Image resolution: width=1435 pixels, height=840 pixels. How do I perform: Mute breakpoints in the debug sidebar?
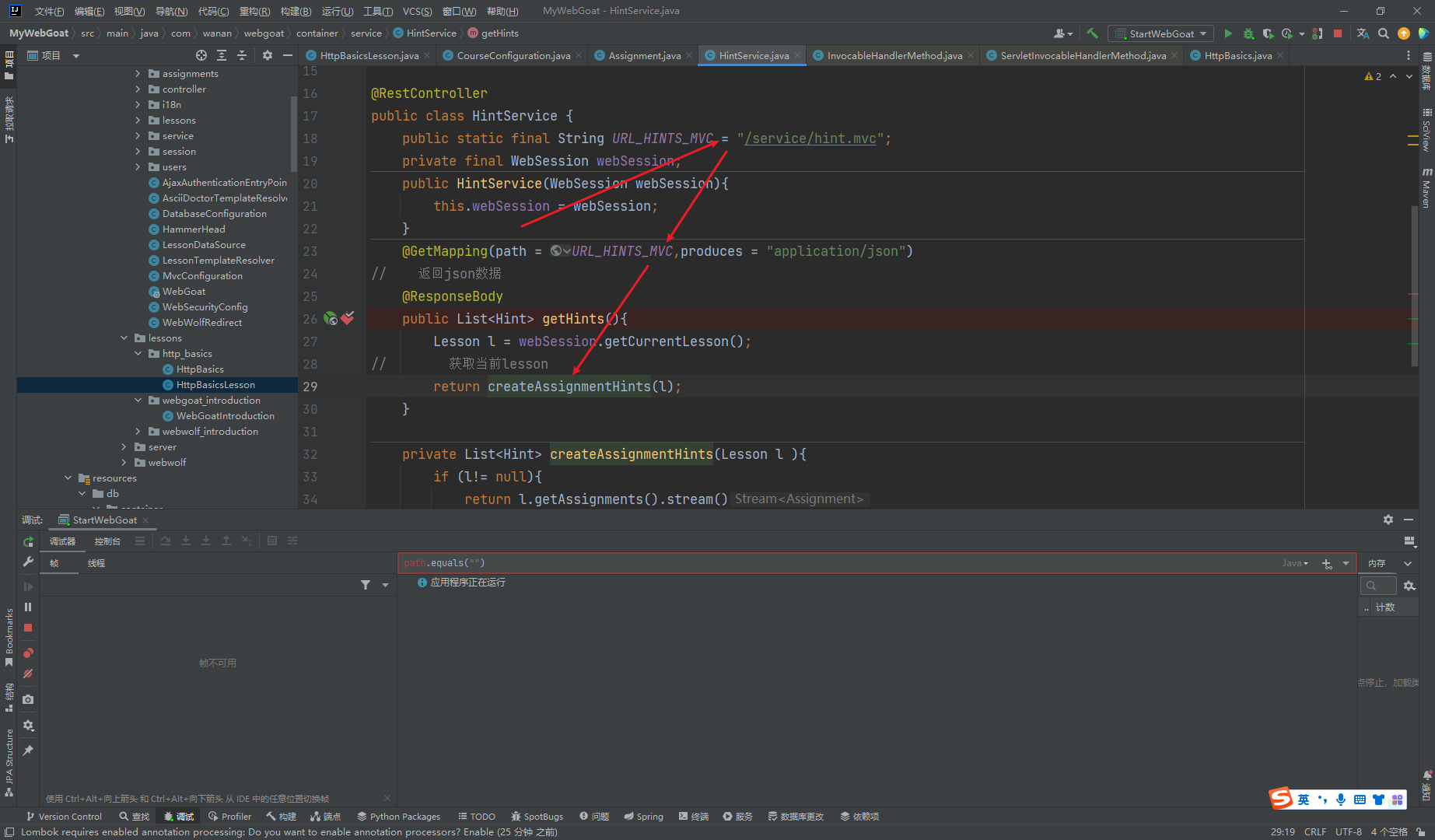point(28,674)
